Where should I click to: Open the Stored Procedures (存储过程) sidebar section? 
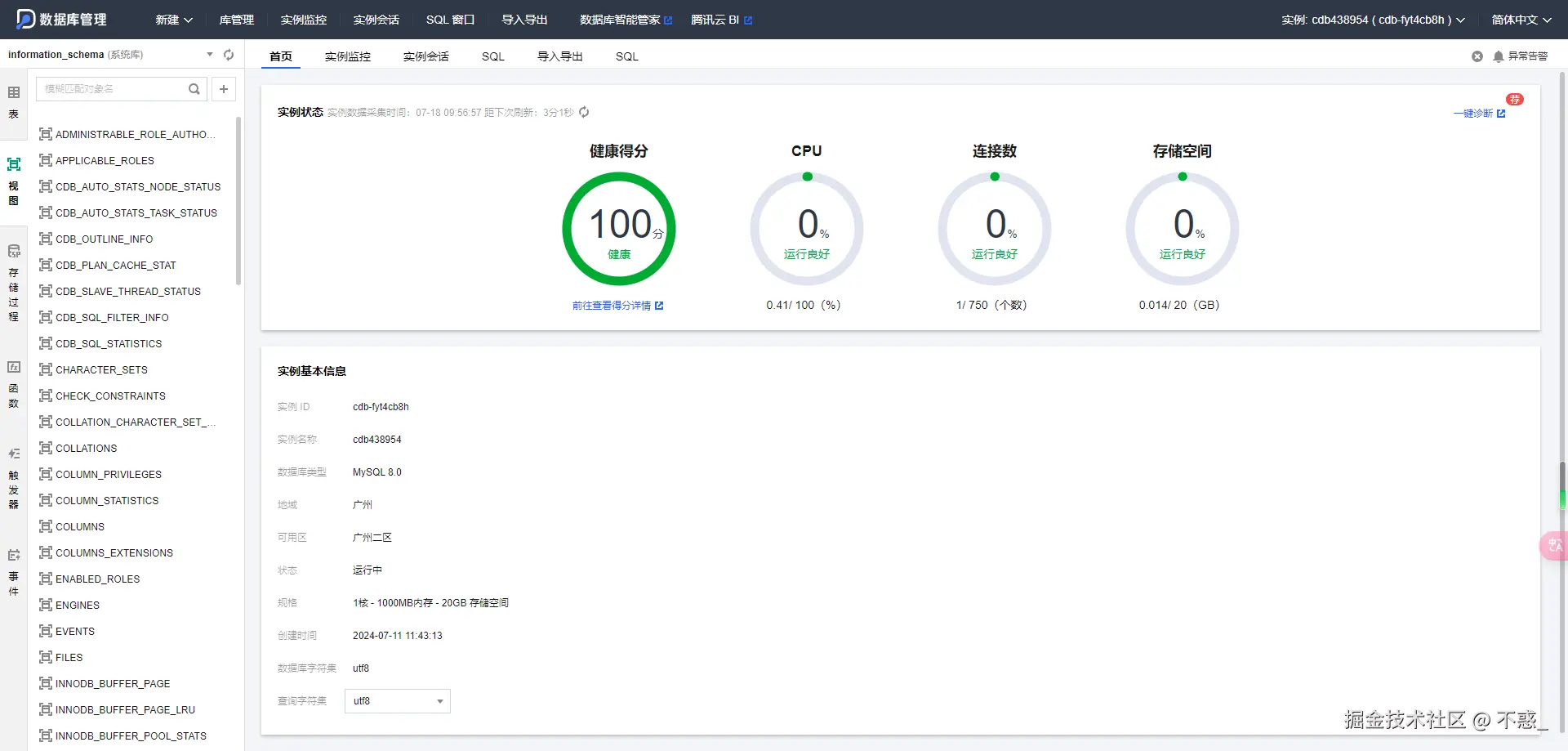pyautogui.click(x=14, y=283)
